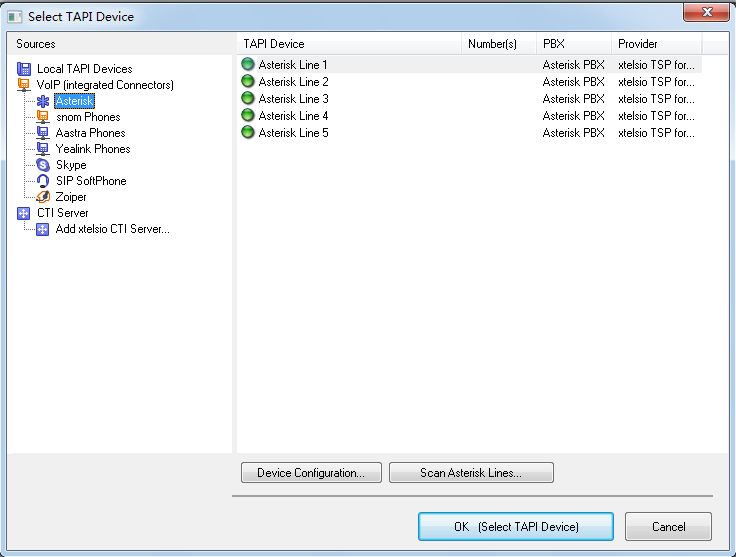Click xtelsio TSP provider cell of Line 2
Image resolution: width=736 pixels, height=557 pixels.
656,82
